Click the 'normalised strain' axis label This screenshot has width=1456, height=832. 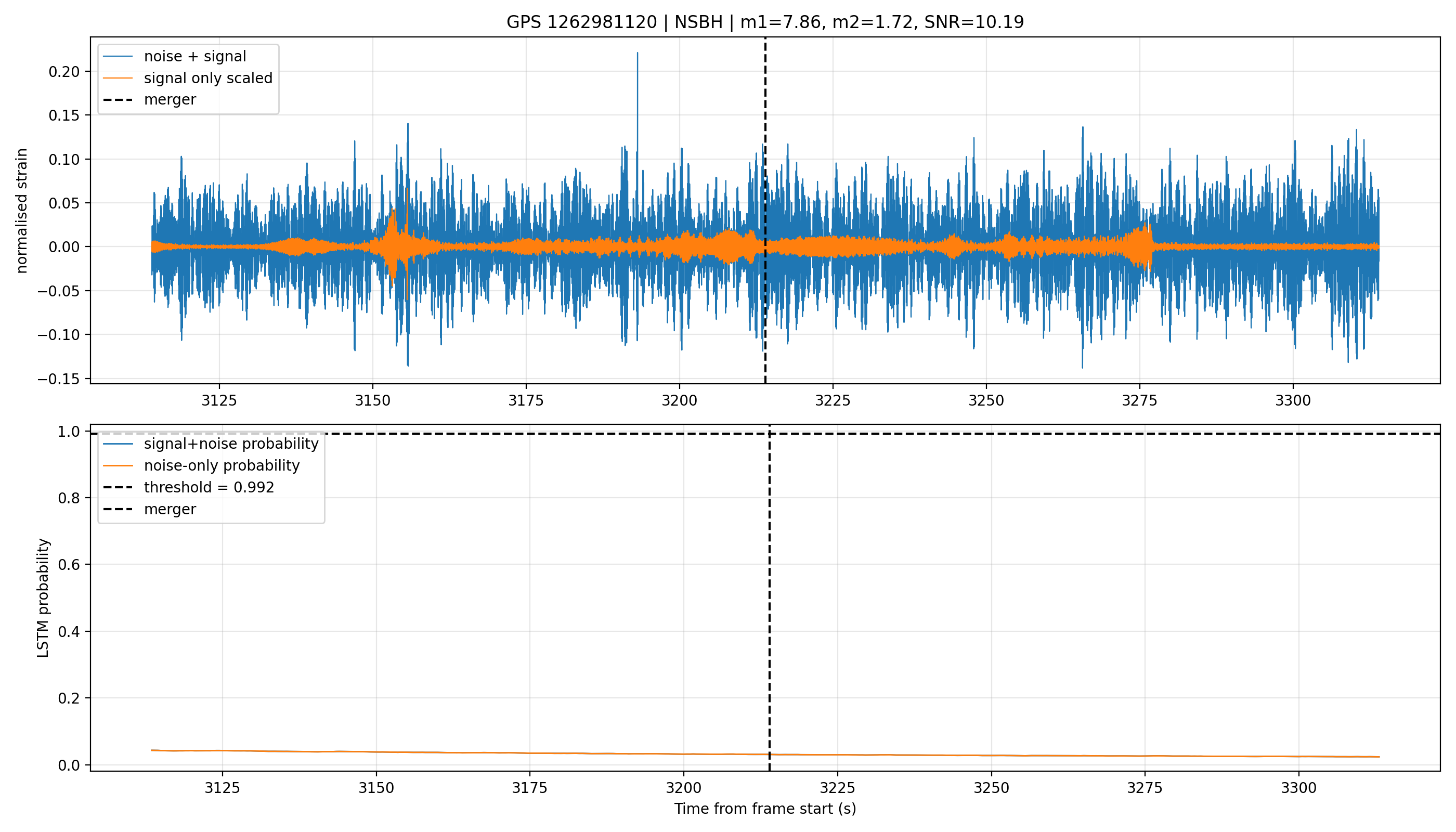pyautogui.click(x=21, y=211)
